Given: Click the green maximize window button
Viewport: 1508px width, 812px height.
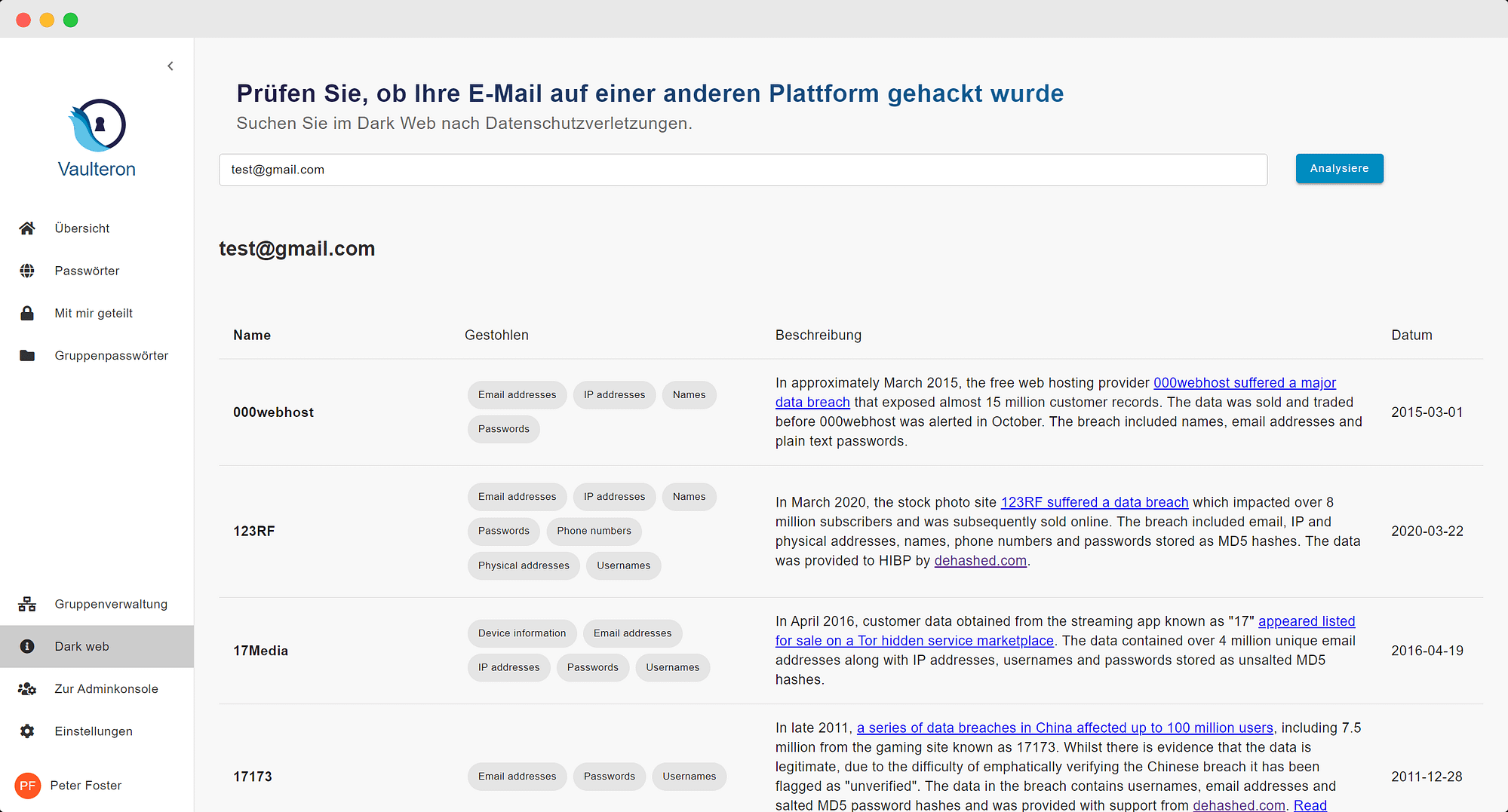Looking at the screenshot, I should point(70,20).
